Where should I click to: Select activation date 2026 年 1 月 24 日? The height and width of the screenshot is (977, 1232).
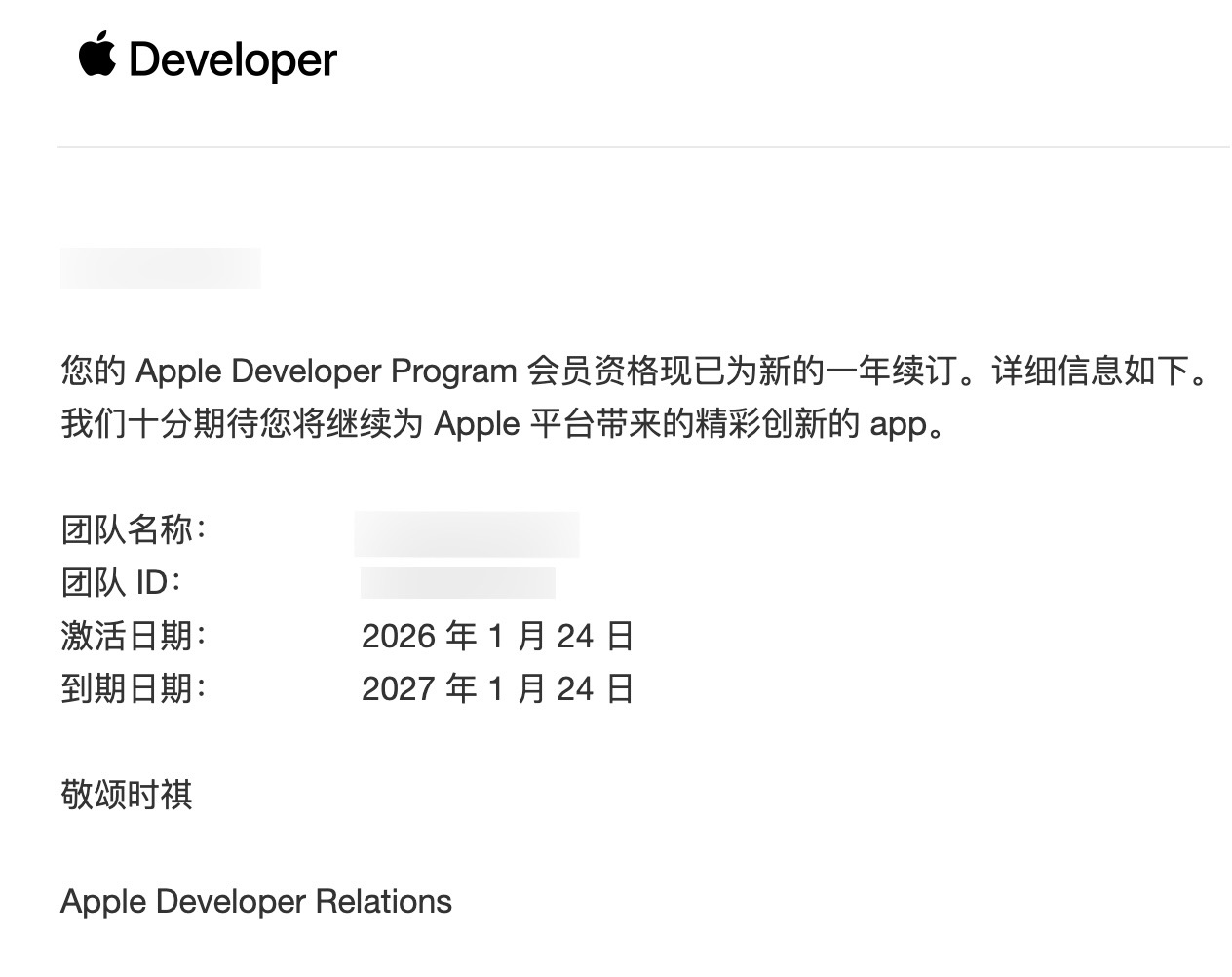[x=498, y=636]
